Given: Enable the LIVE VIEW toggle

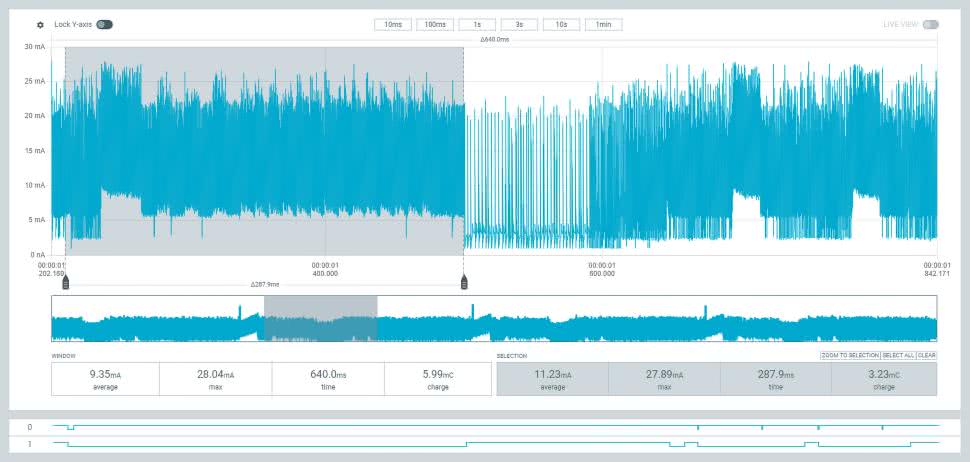Looking at the screenshot, I should (x=930, y=25).
